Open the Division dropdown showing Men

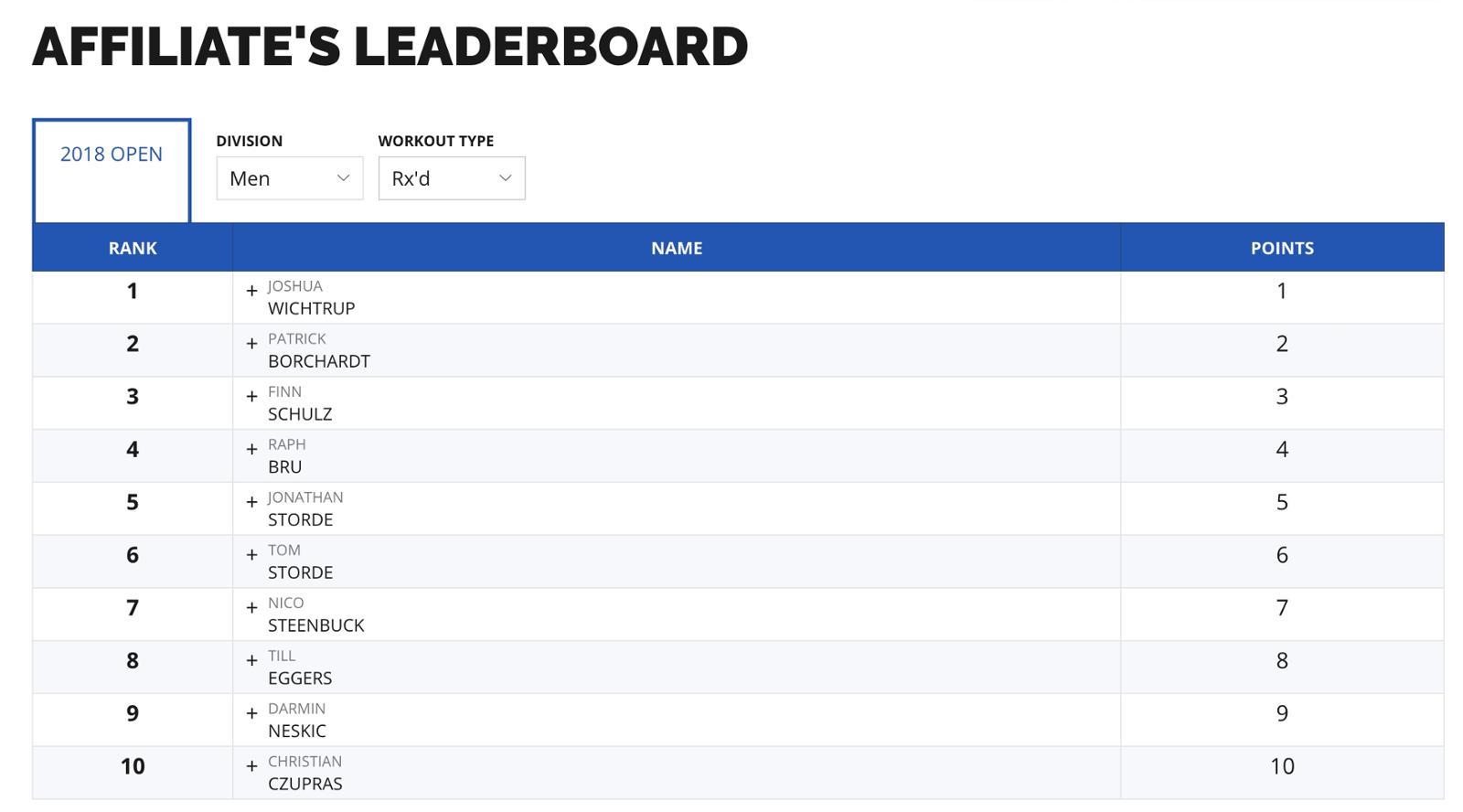289,178
